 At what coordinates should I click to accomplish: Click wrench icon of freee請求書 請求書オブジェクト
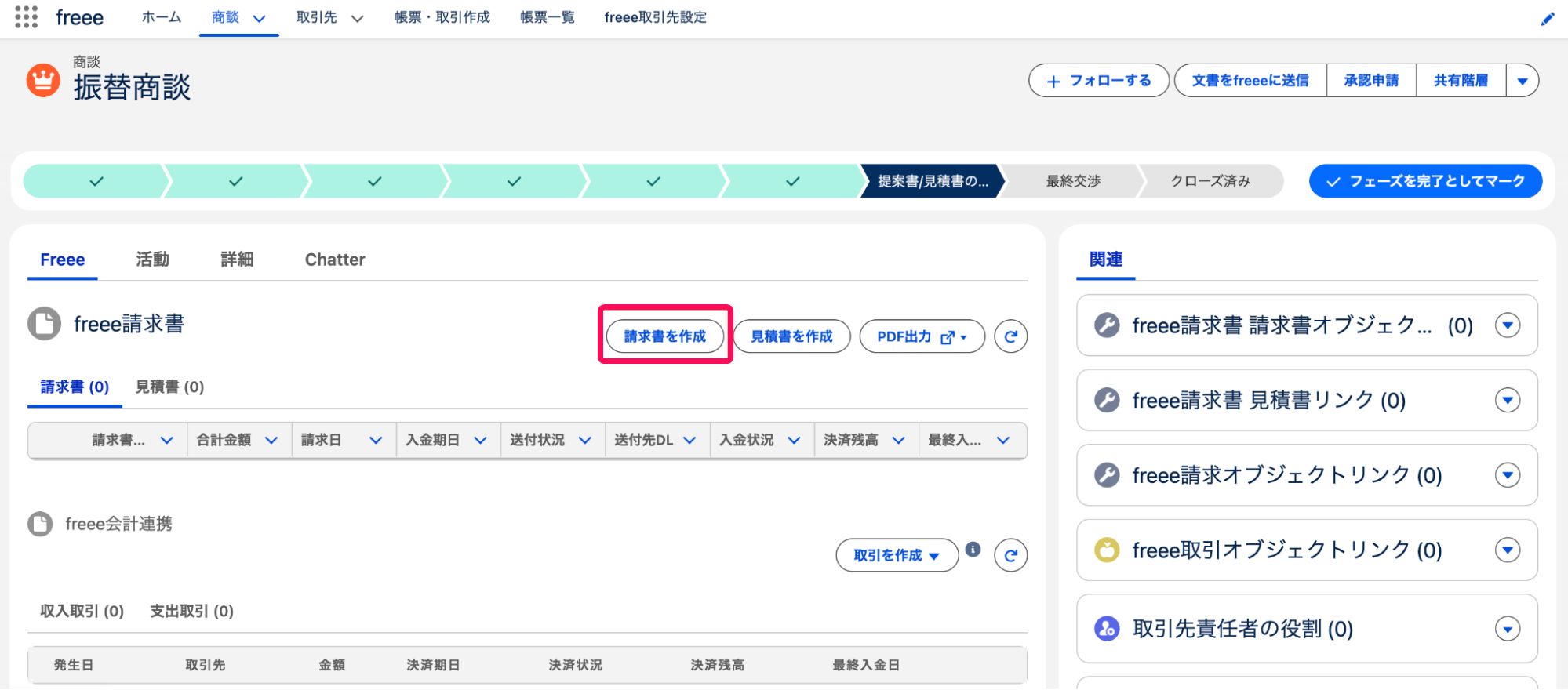point(1107,325)
